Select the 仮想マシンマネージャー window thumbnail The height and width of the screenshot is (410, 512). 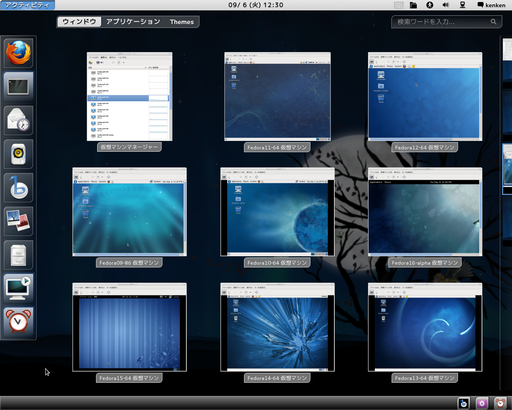[130, 96]
